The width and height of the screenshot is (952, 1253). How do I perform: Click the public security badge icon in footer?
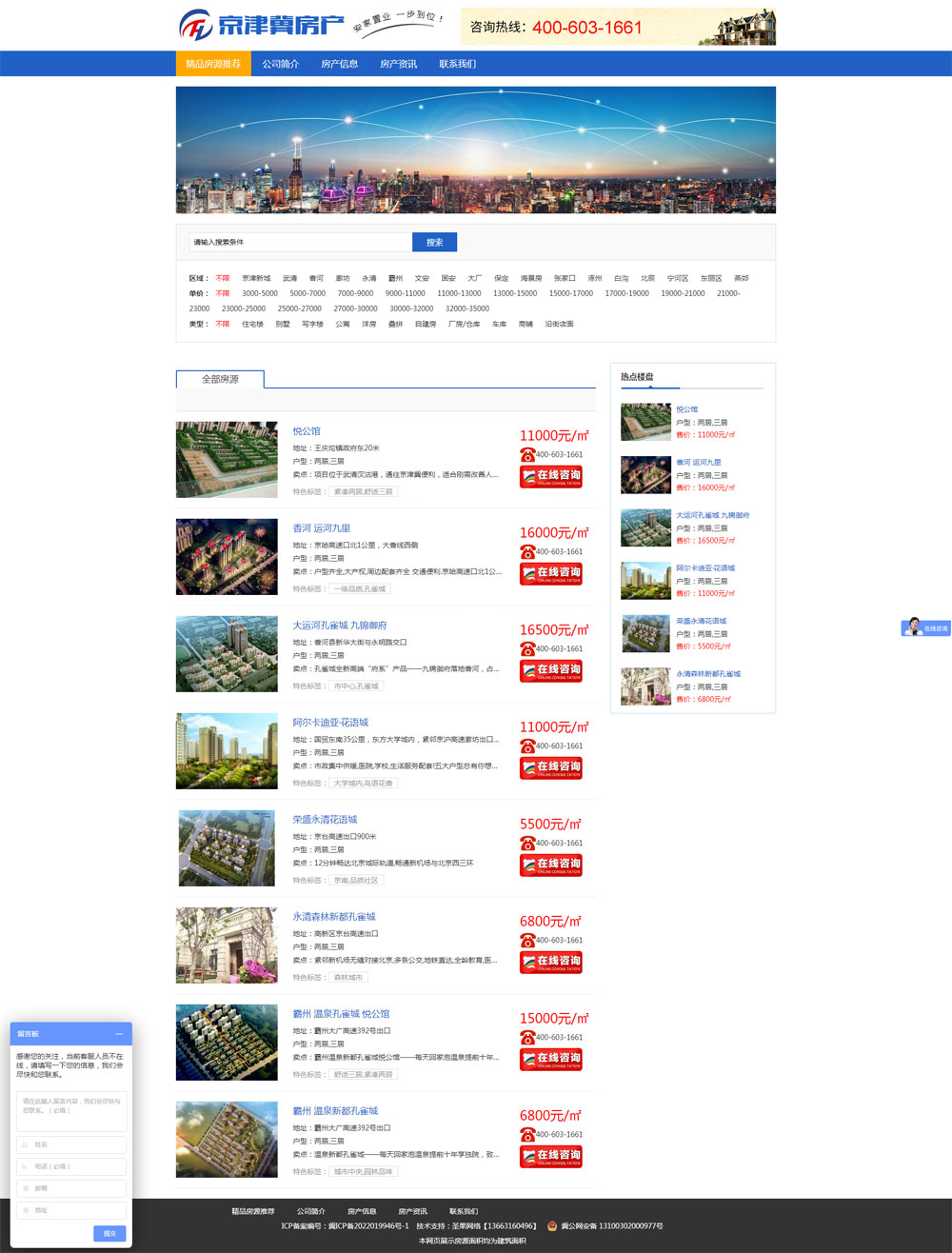pyautogui.click(x=552, y=1226)
